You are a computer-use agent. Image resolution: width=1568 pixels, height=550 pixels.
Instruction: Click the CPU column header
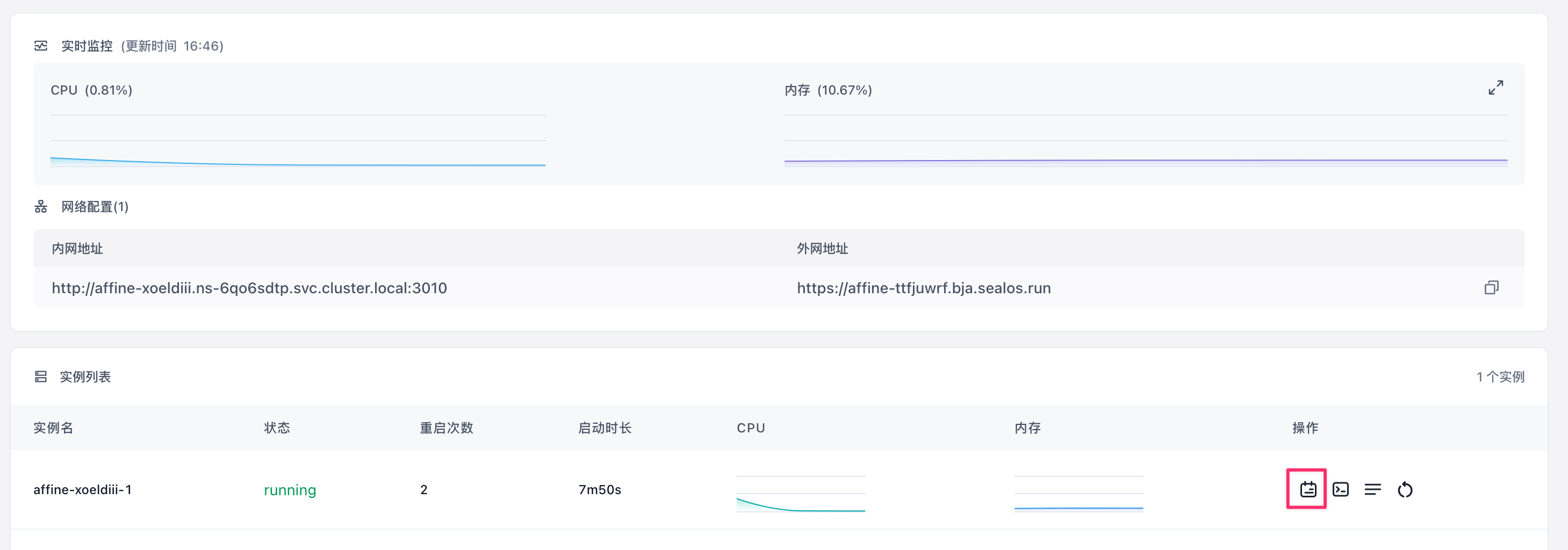[751, 428]
